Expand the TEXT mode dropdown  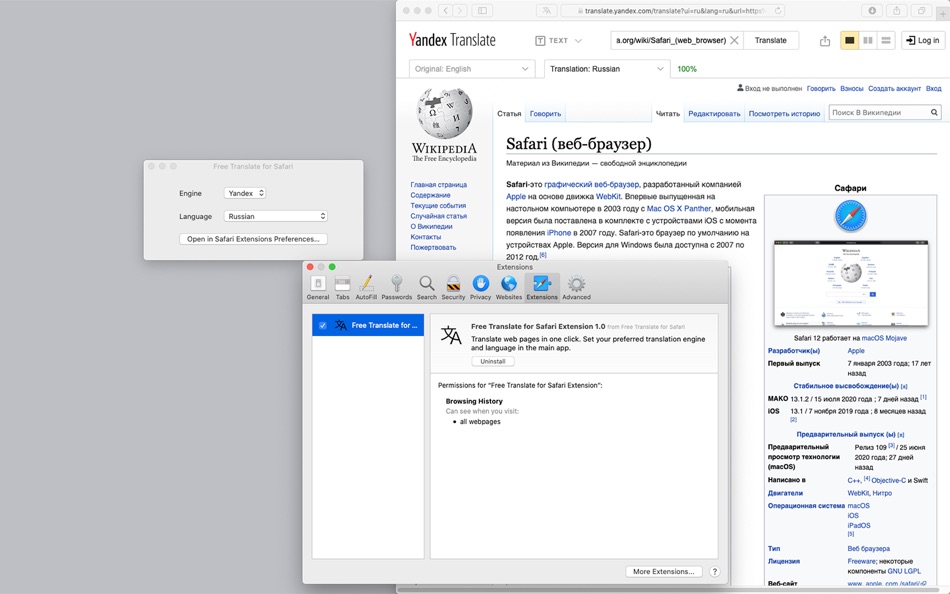(559, 41)
